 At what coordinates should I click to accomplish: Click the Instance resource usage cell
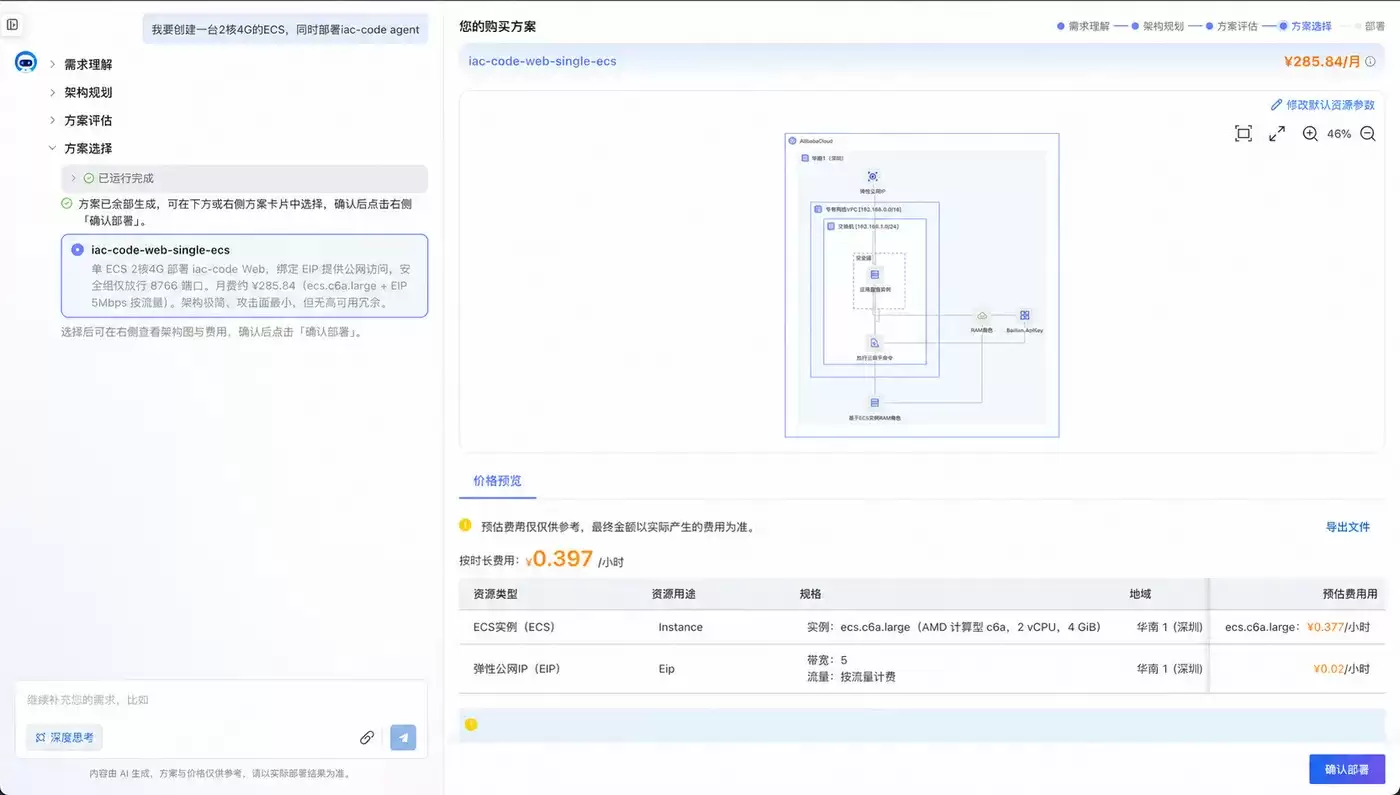pos(680,627)
